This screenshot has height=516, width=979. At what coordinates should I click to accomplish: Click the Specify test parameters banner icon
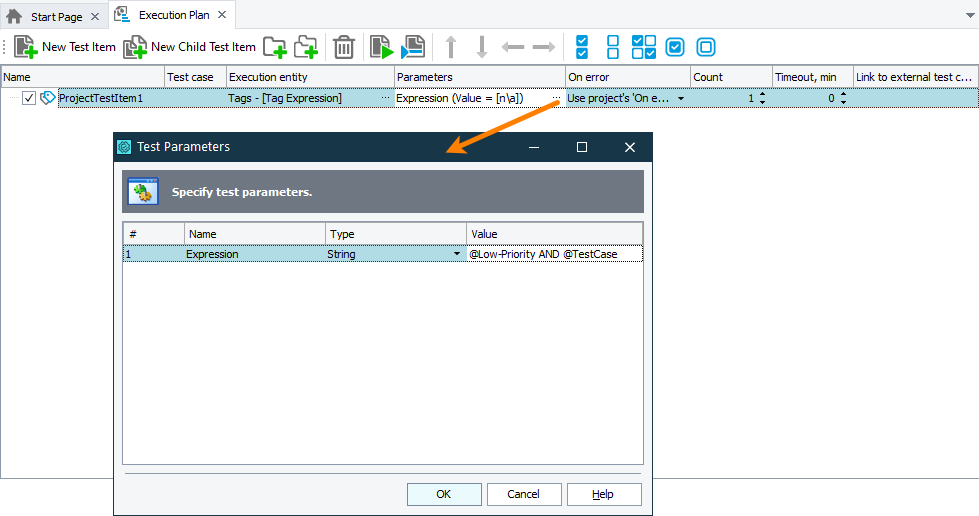pos(143,191)
